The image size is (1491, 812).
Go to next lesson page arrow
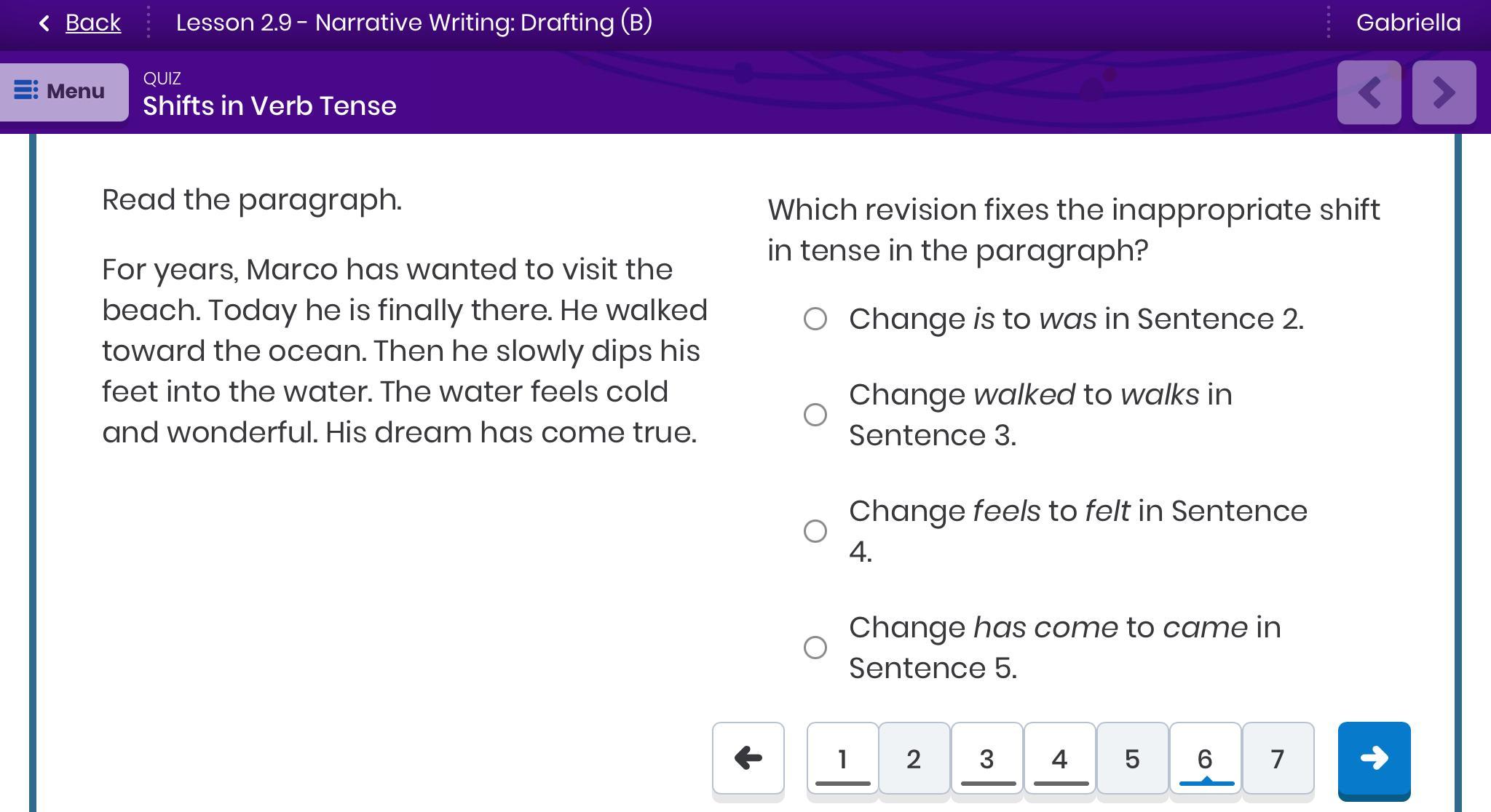pos(1444,92)
